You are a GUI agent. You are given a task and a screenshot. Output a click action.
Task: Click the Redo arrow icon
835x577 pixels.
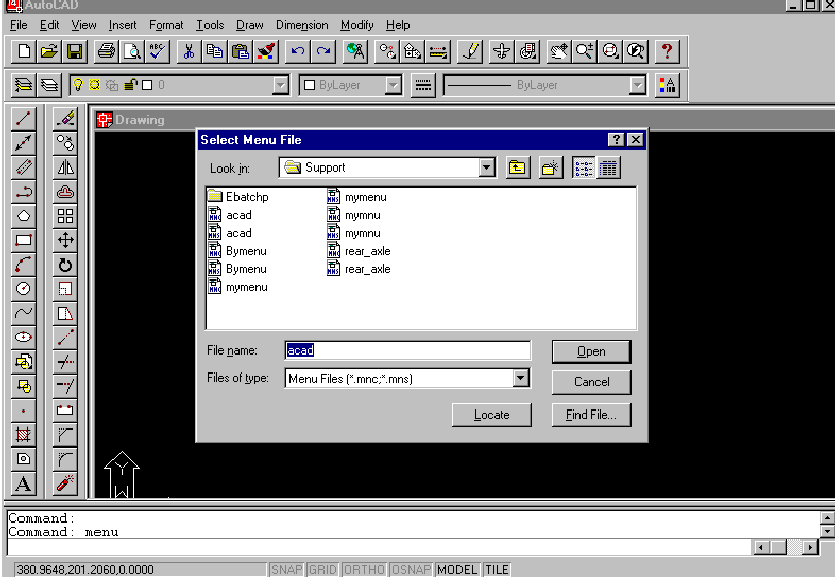(323, 52)
